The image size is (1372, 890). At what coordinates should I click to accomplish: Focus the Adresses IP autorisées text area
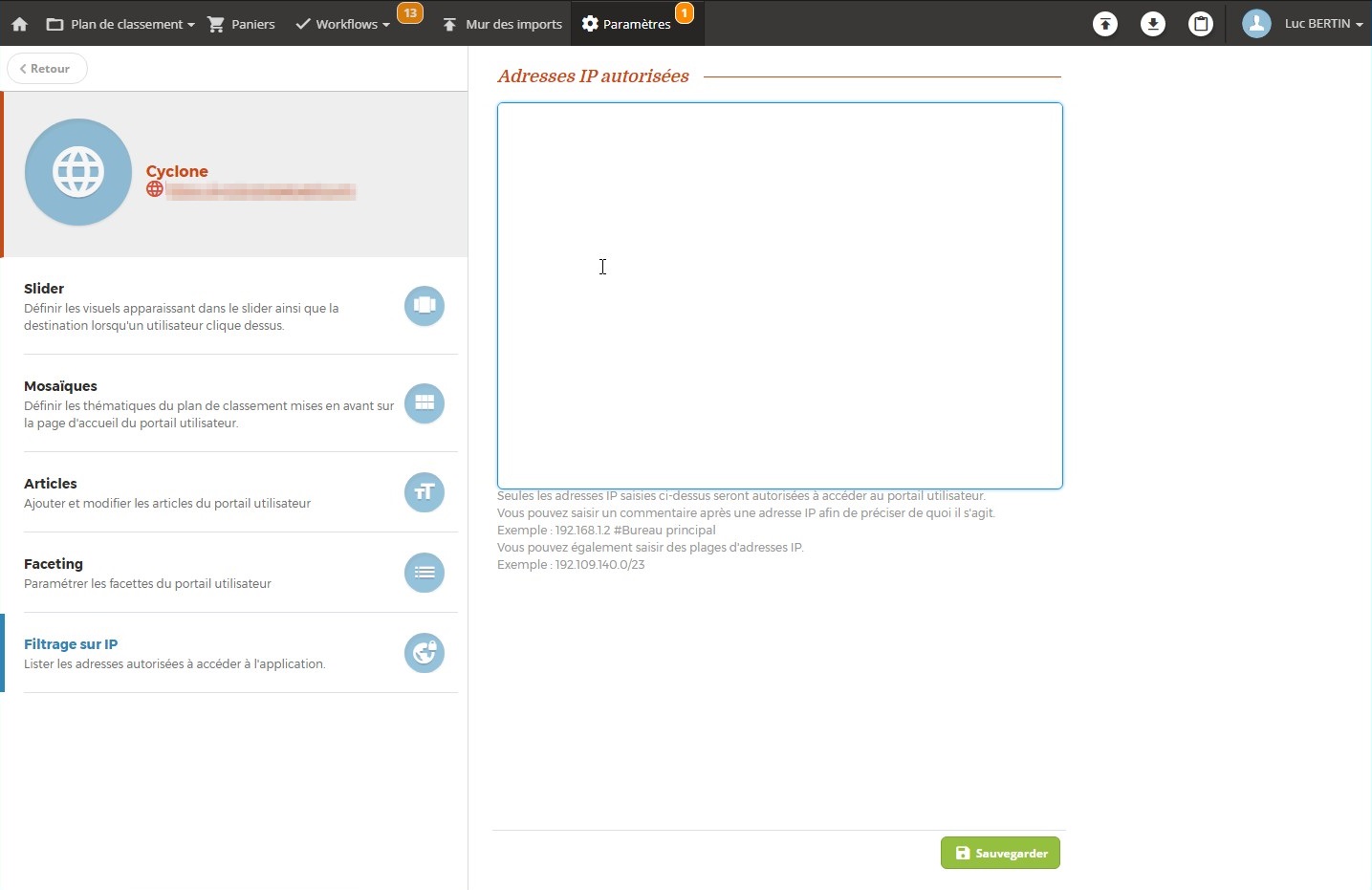click(780, 296)
